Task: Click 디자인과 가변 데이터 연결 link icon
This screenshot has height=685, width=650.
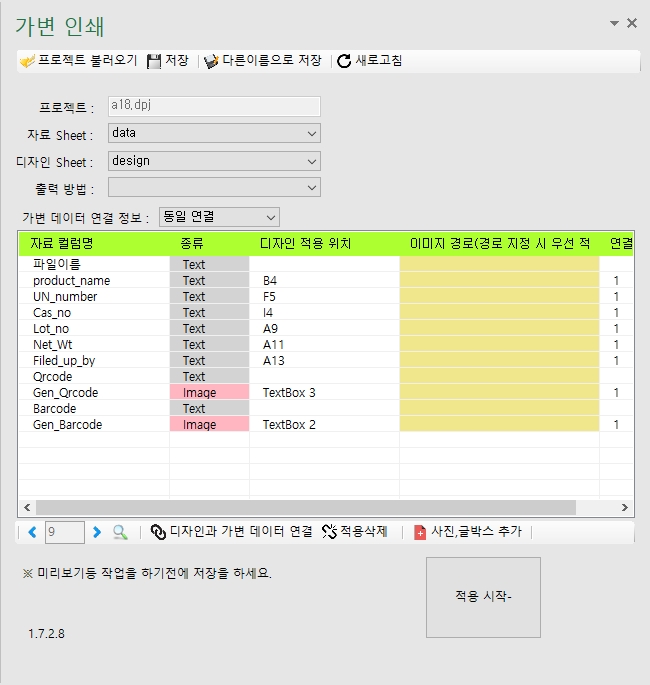Action: [158, 532]
